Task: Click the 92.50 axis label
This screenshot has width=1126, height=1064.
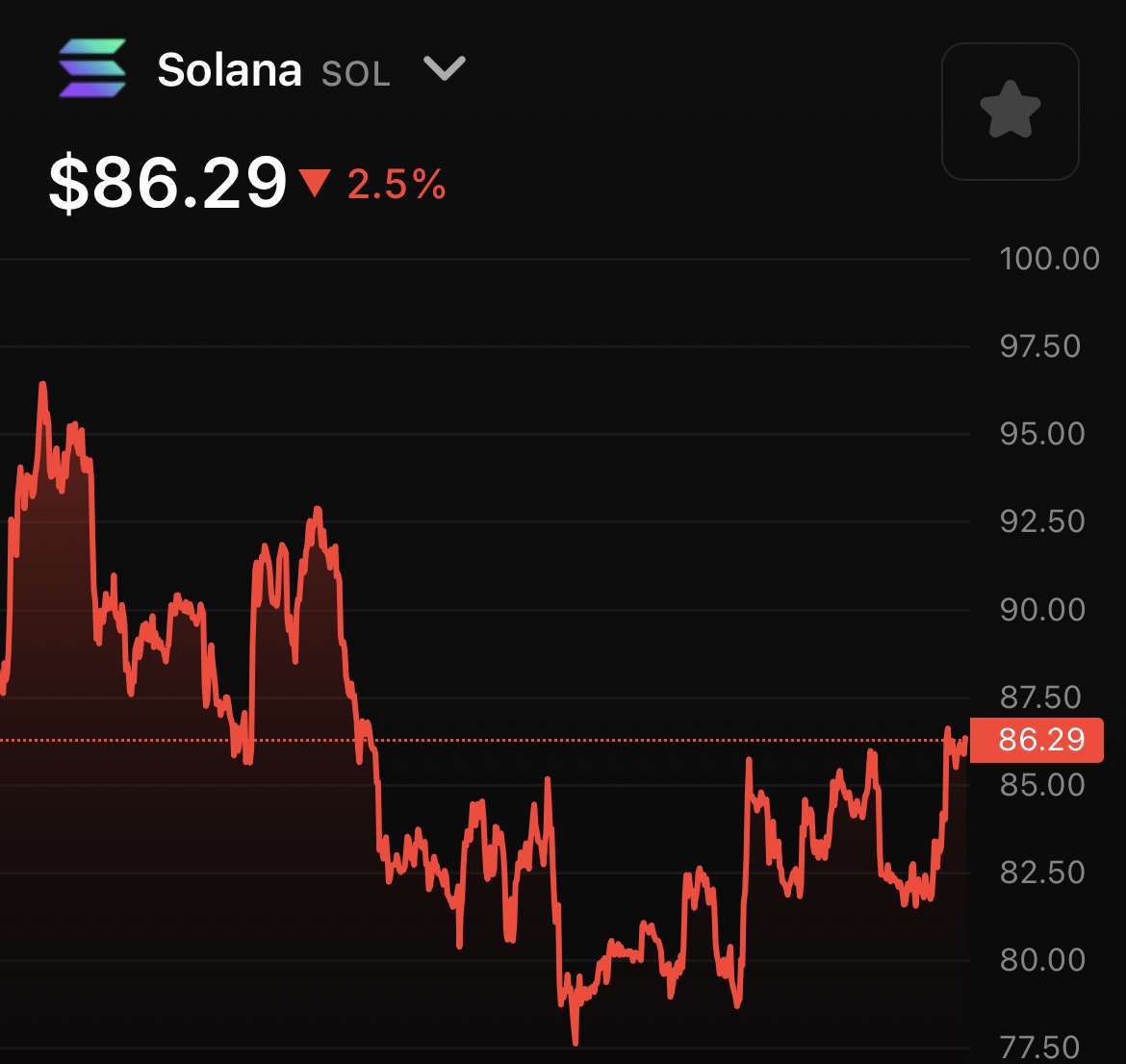Action: click(x=1042, y=521)
